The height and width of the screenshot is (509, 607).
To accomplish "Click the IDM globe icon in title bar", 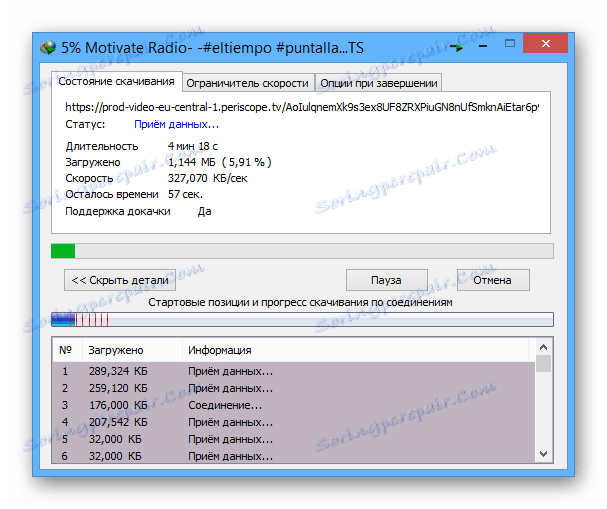I will coord(48,48).
